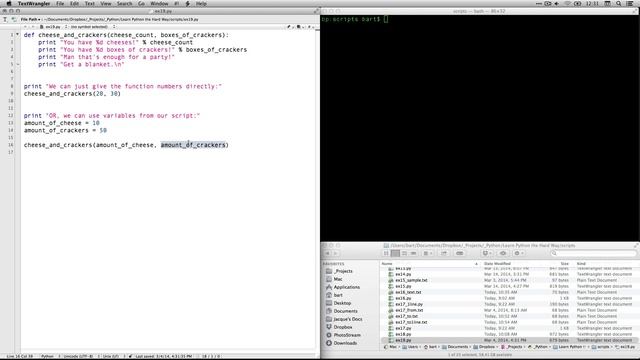The image size is (640, 360).
Task: Switch Finder to list view
Action: (395, 253)
